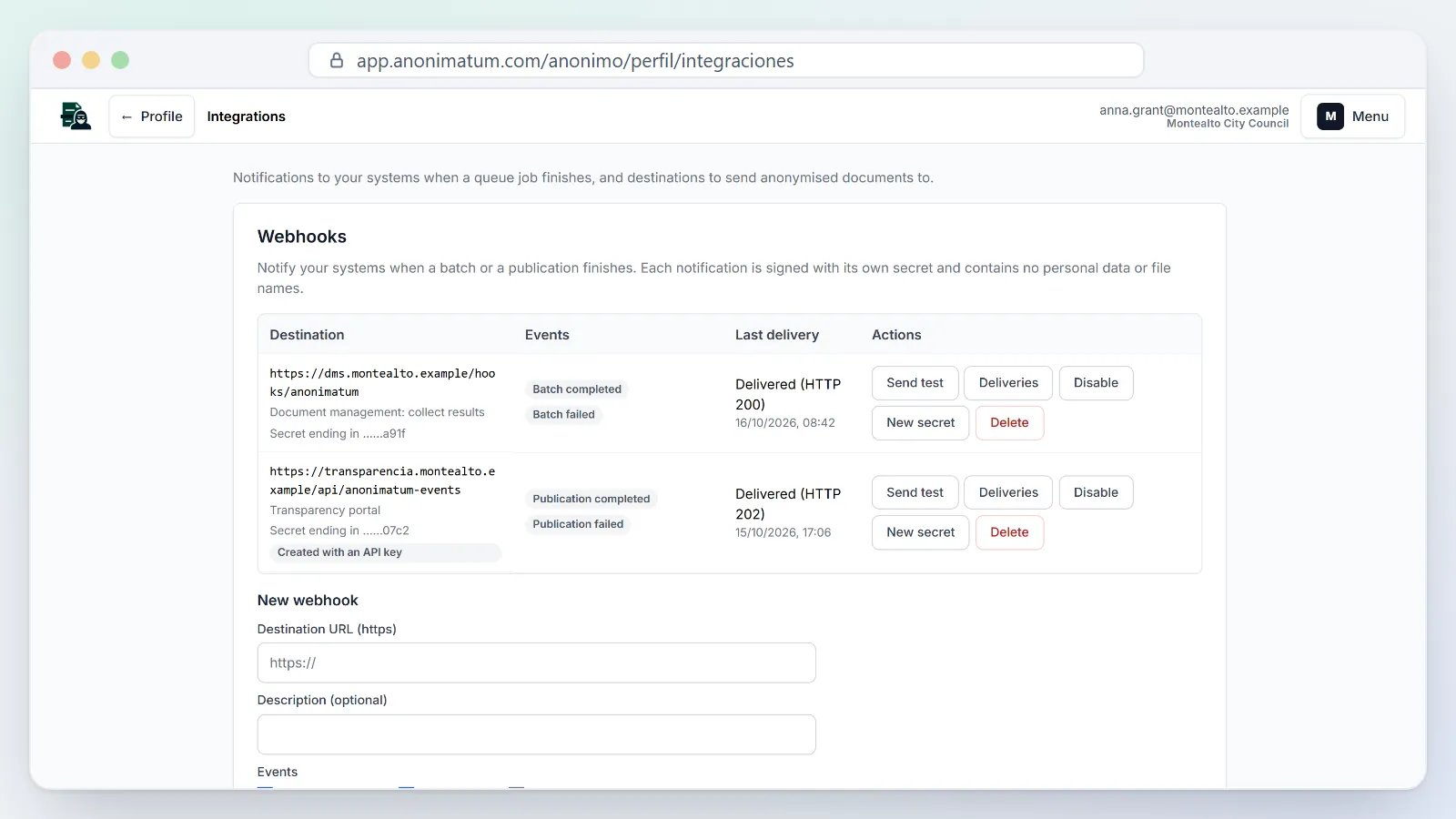Focus the Description (optional) input field
The image size is (1456, 819).
point(536,734)
